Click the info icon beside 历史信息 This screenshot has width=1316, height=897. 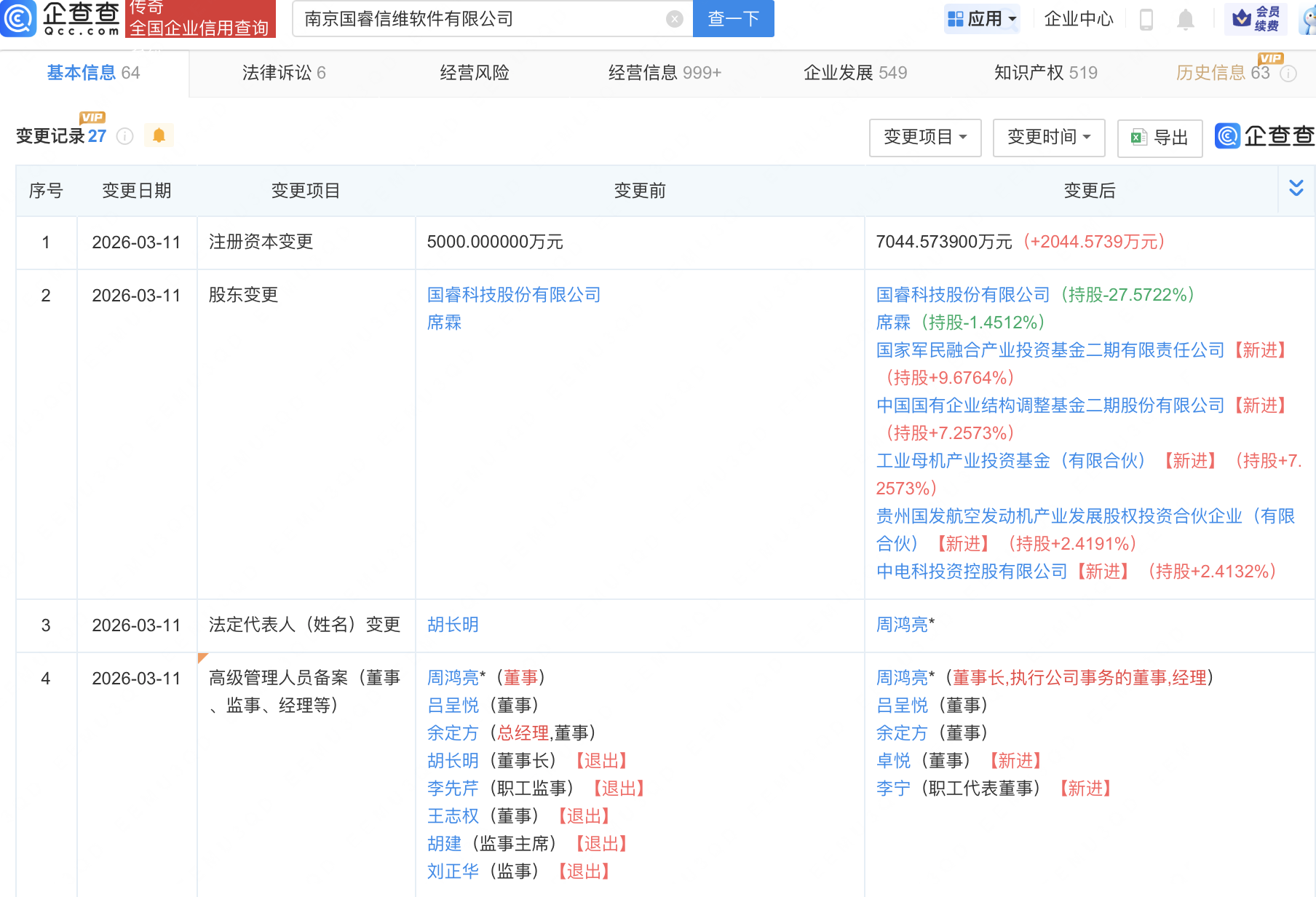1288,74
